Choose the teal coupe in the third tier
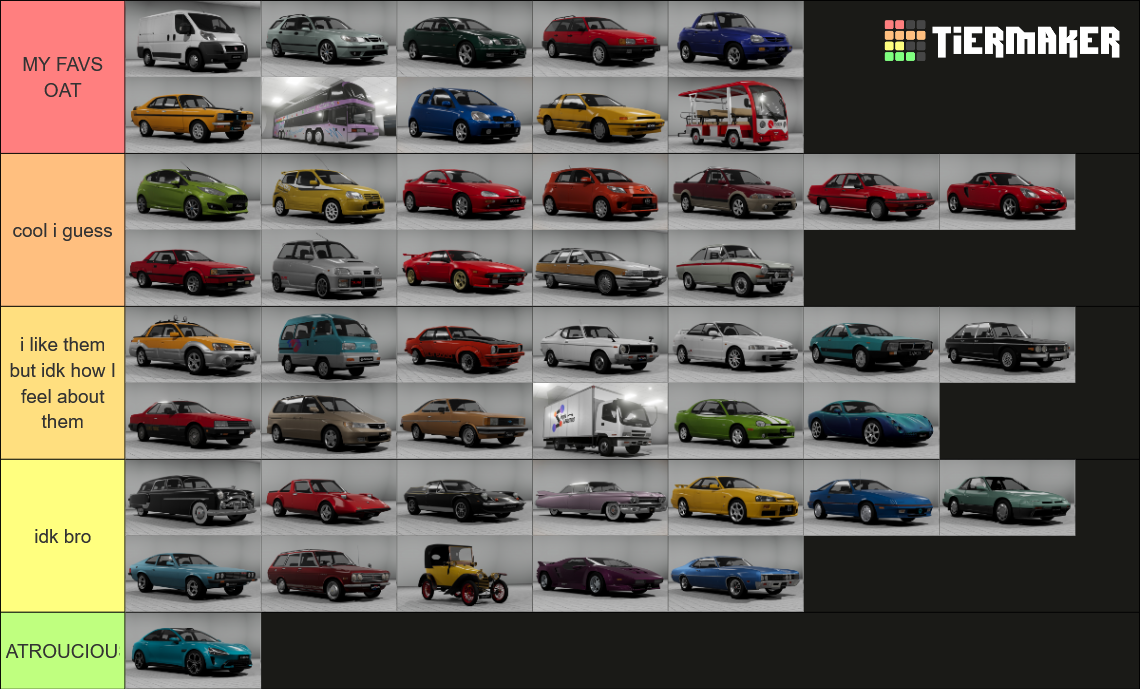1140x689 pixels. [x=872, y=345]
